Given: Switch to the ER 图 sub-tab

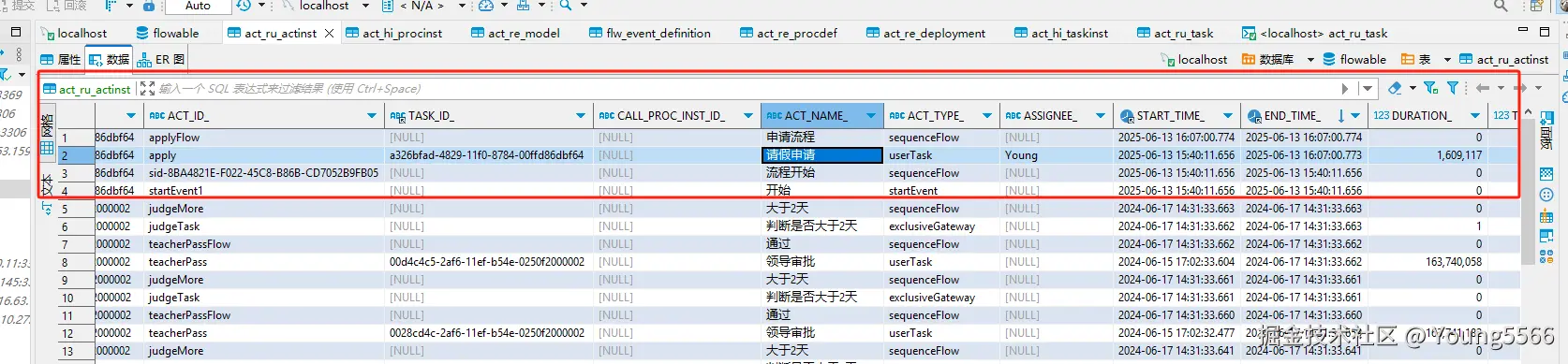Looking at the screenshot, I should (161, 59).
